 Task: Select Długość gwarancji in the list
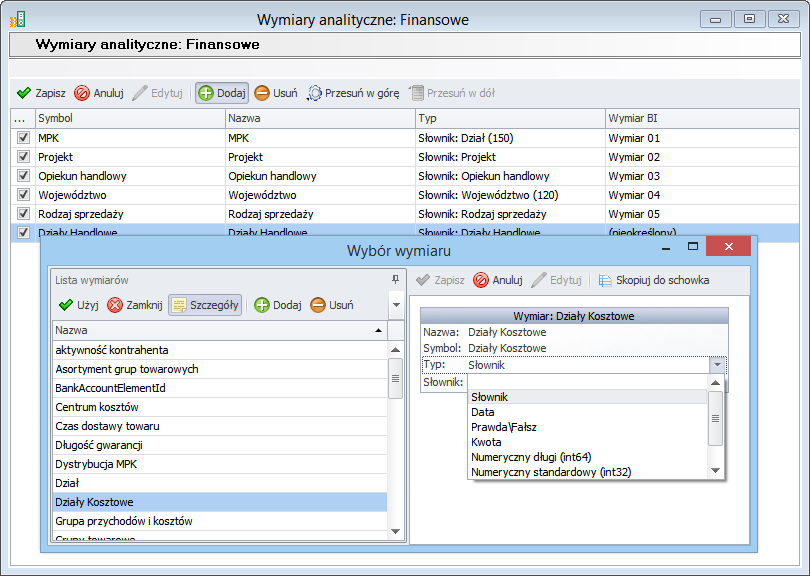pos(220,445)
